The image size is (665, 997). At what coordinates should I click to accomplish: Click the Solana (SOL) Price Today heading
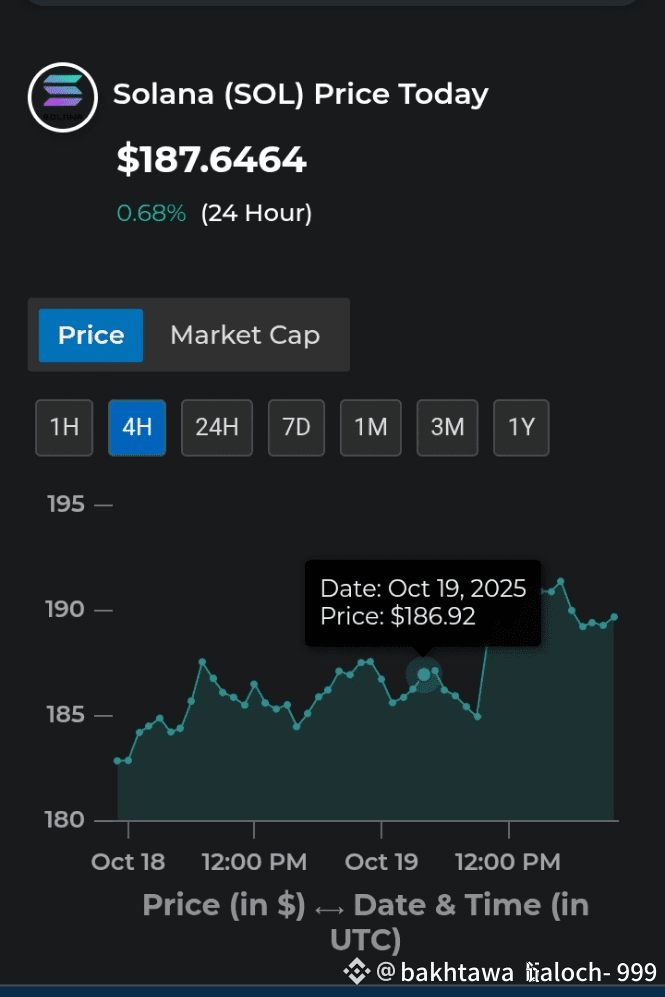point(300,95)
